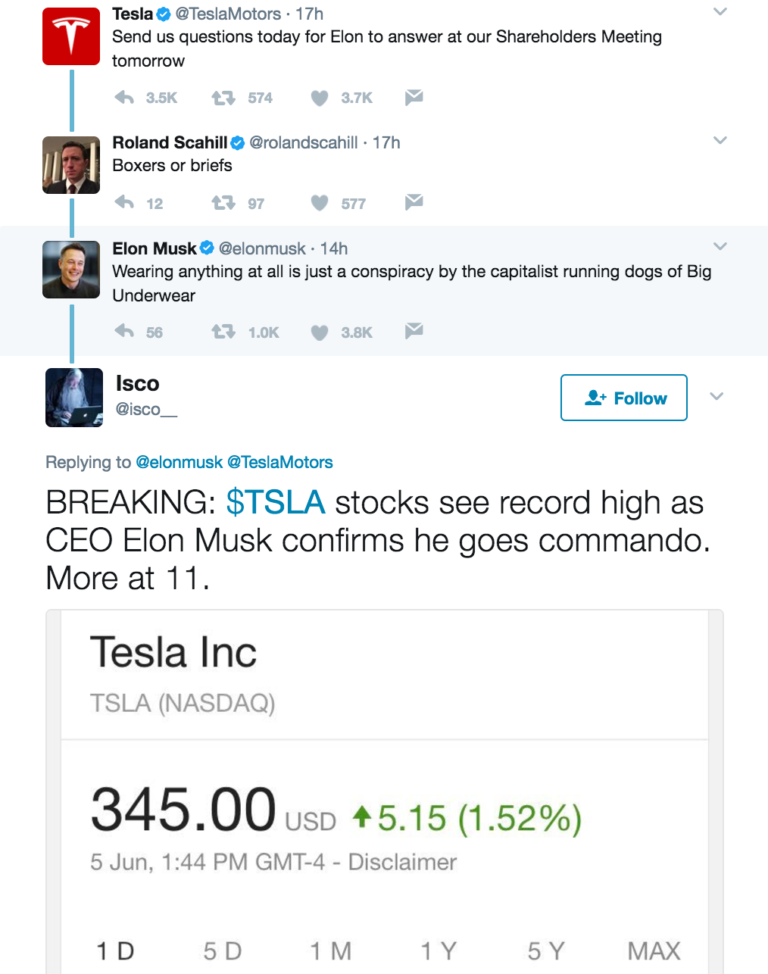
Task: Open the dropdown beside Isco's Follow button
Action: 716,397
